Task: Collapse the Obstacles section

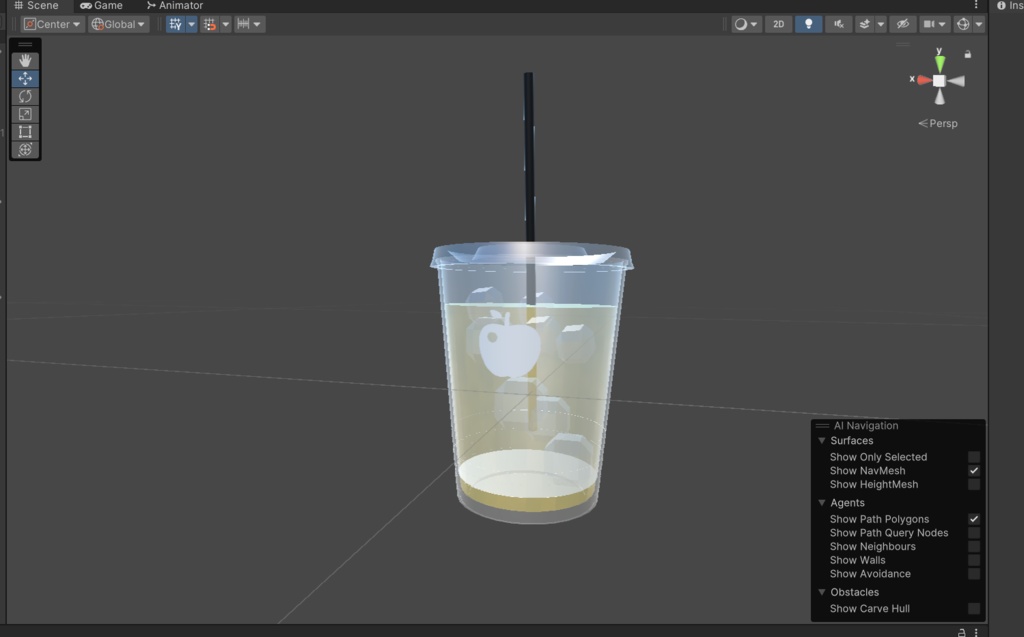Action: [x=822, y=592]
